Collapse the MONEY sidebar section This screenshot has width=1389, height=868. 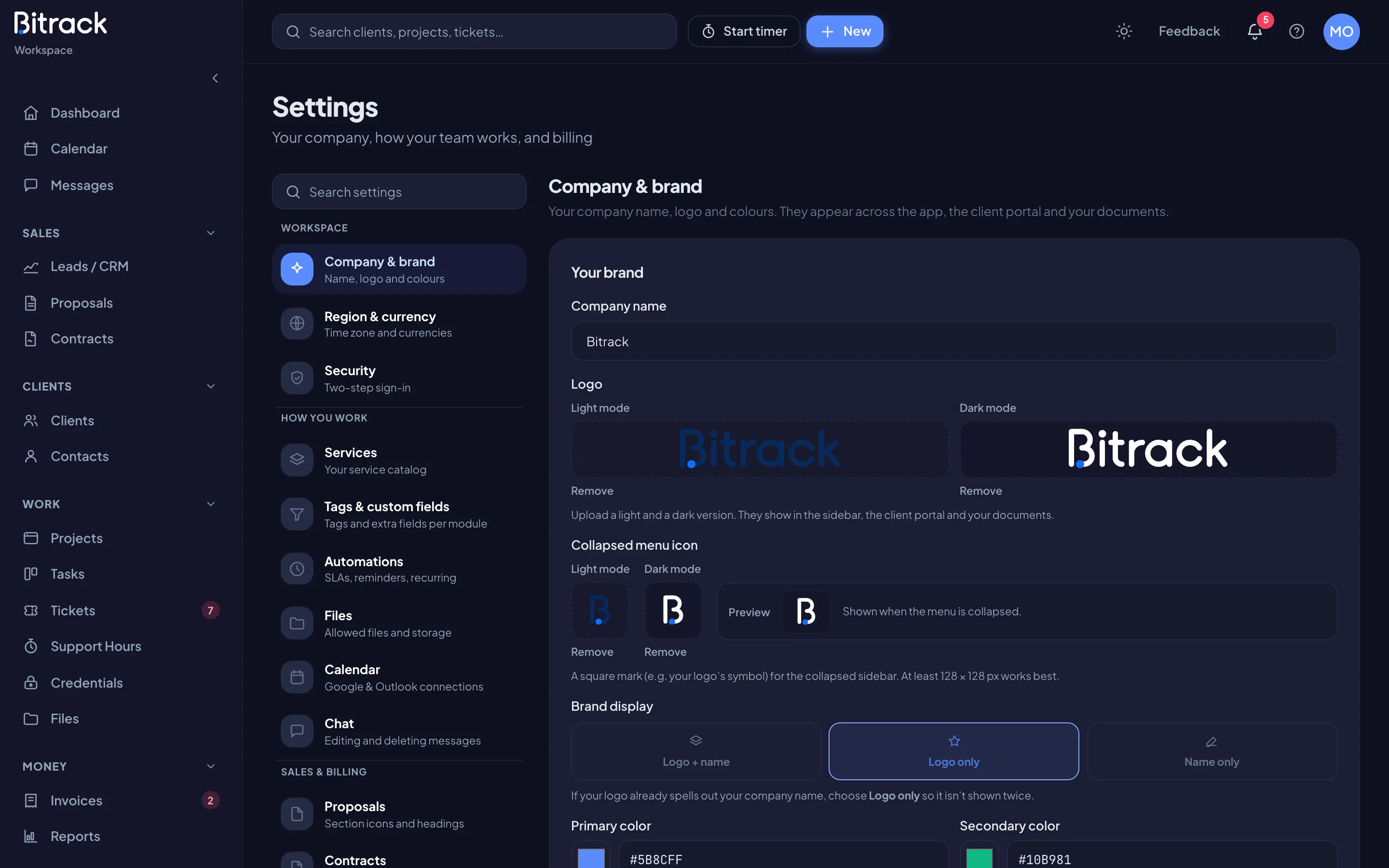[211, 766]
